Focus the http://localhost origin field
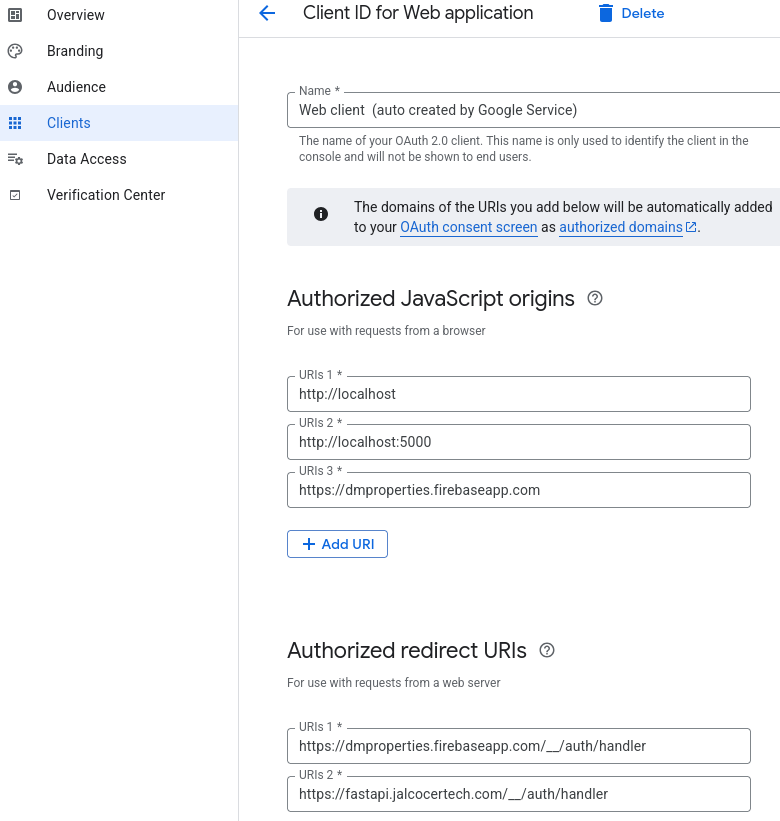Screen dimensions: 780x821 coord(518,394)
